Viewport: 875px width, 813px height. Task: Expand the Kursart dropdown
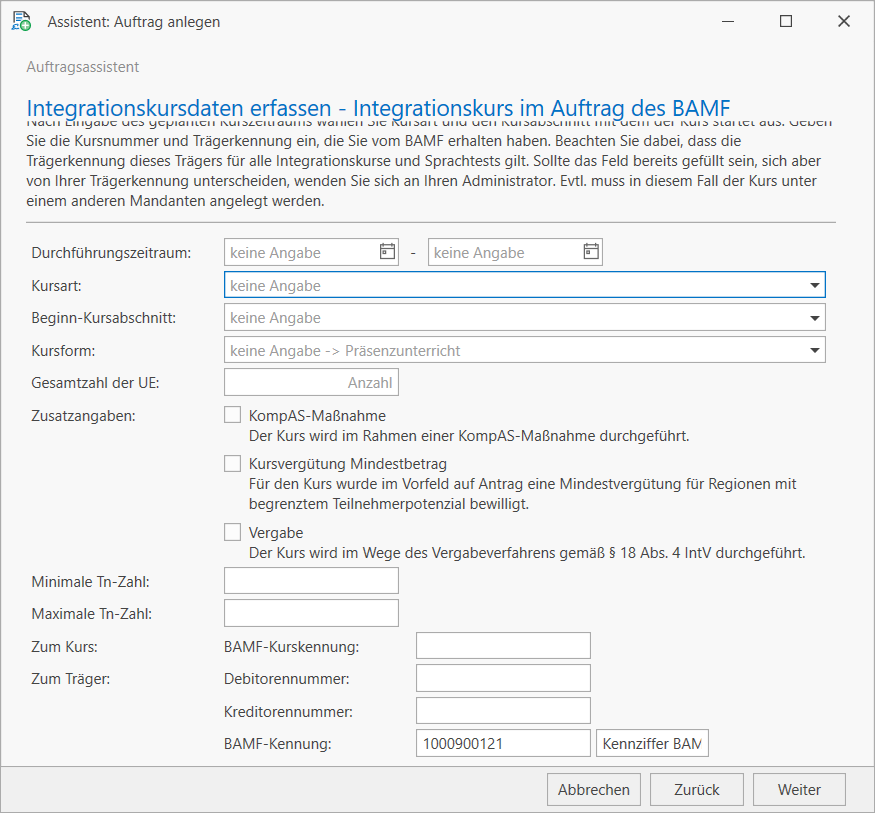coord(815,286)
